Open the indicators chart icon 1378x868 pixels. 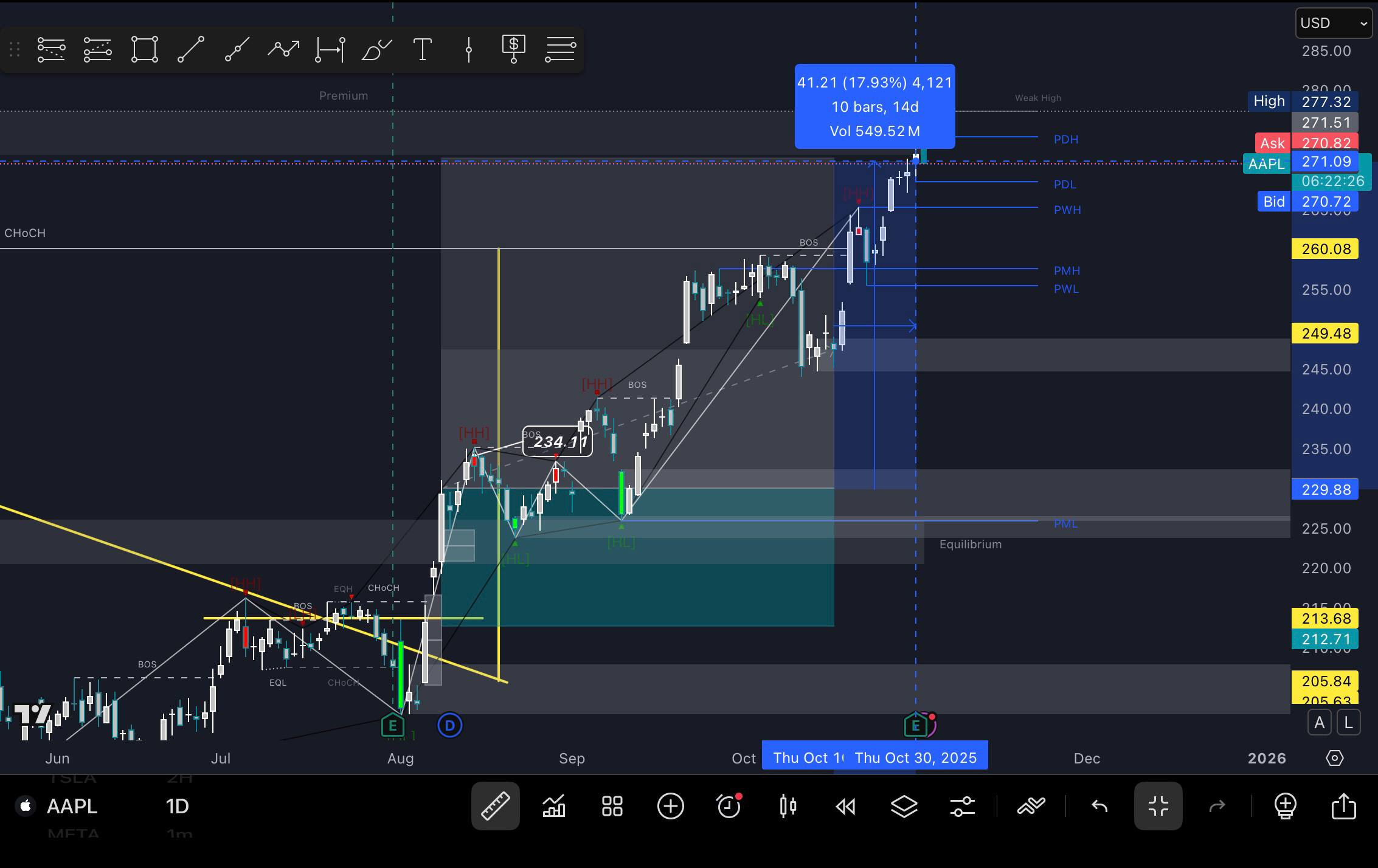553,806
